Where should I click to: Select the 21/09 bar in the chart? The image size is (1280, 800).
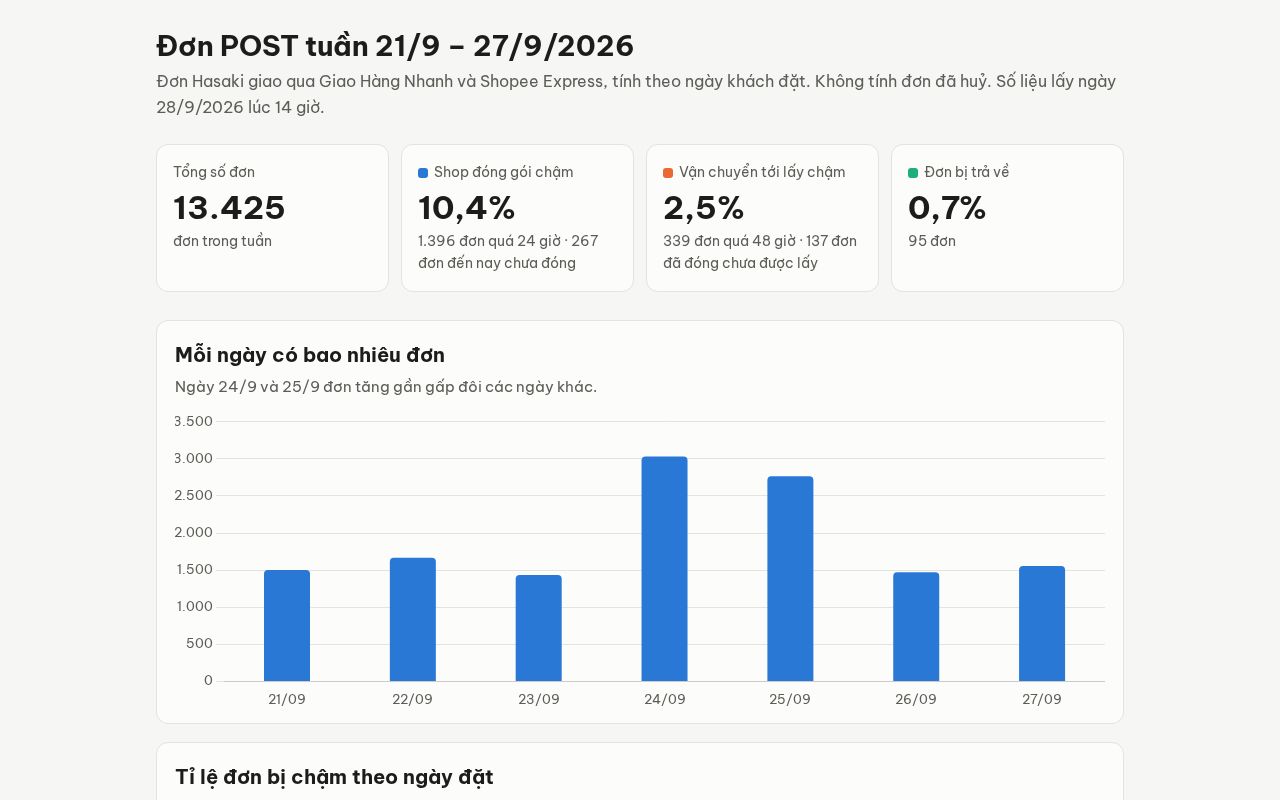[x=287, y=626]
